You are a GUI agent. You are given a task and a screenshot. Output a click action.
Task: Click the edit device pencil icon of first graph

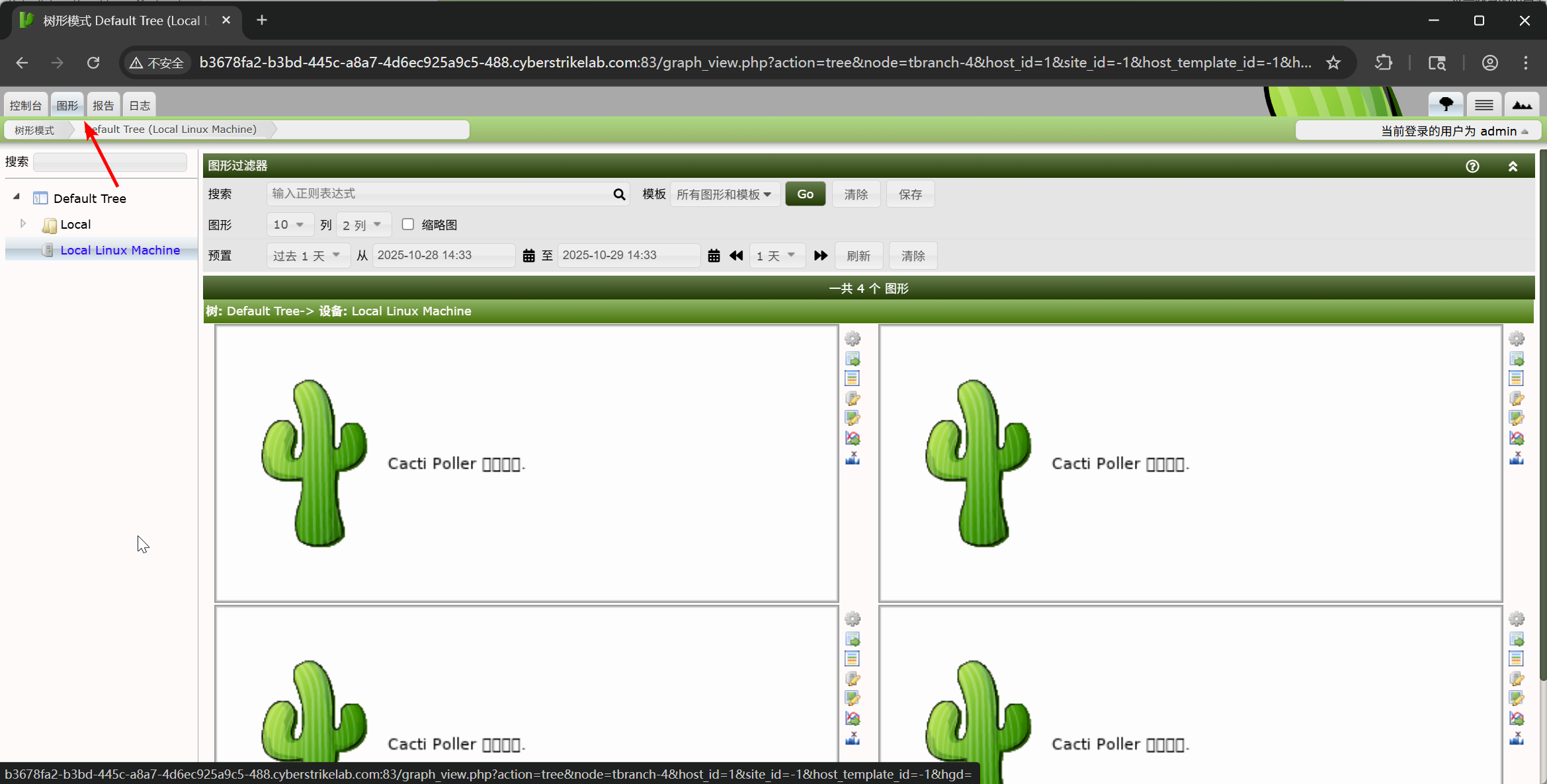(x=853, y=399)
